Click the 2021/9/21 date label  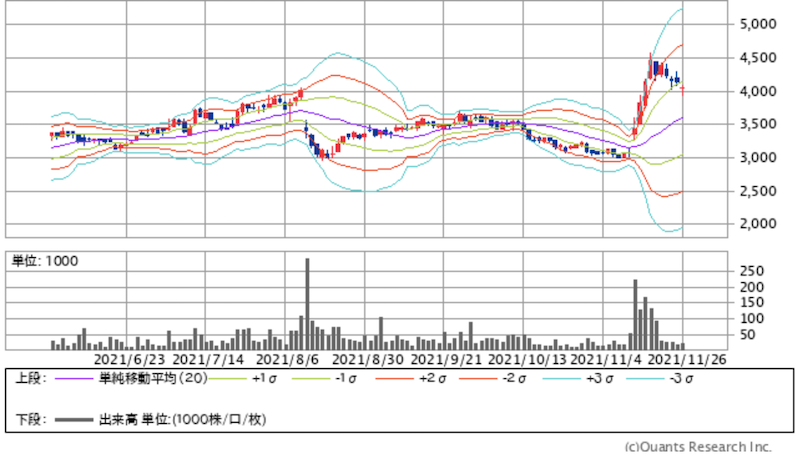tap(446, 360)
